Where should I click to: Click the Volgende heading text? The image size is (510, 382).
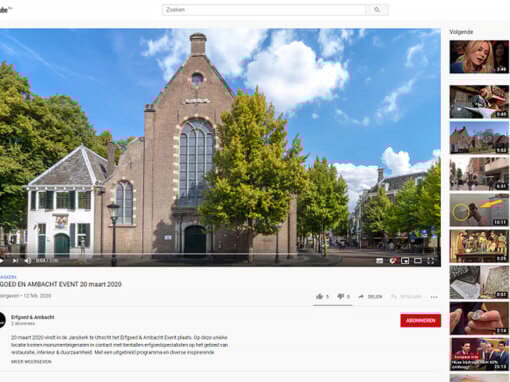click(461, 32)
